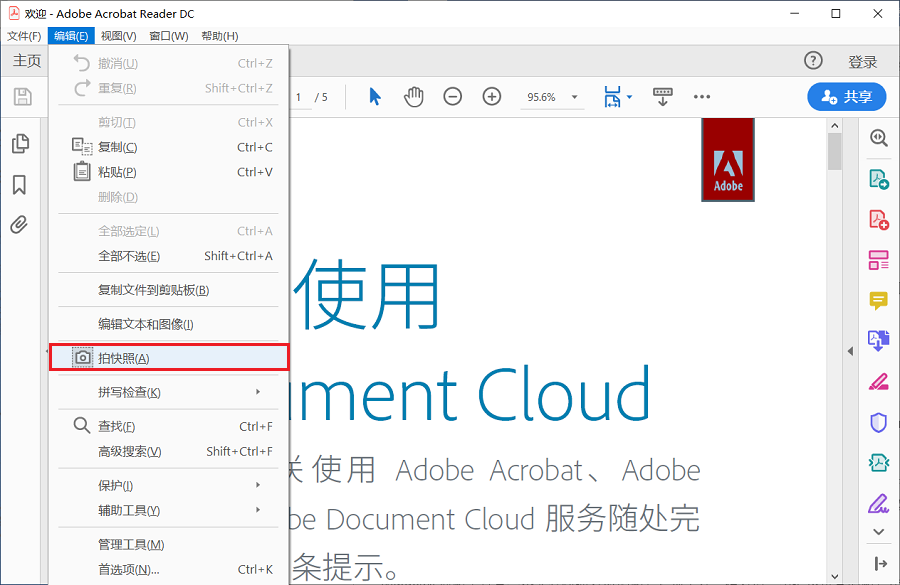Open the fit page width tool
The image size is (900, 585).
(612, 97)
